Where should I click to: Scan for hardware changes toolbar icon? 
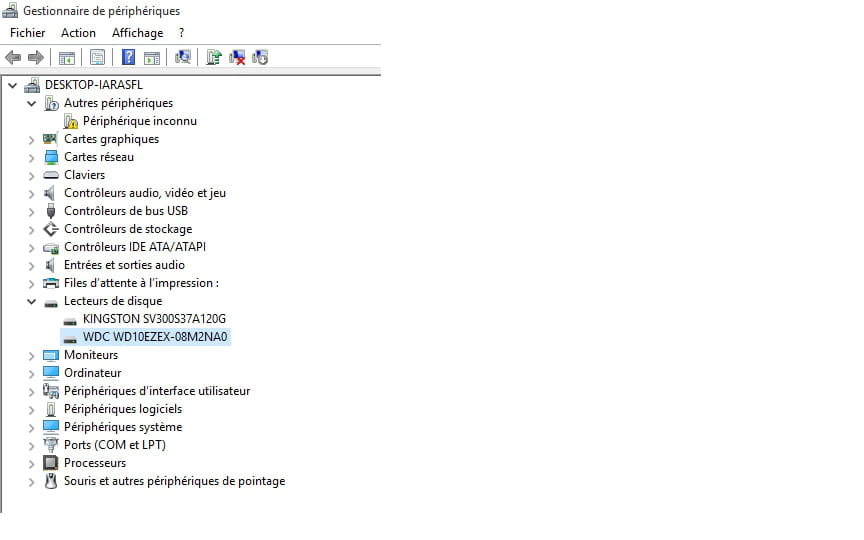[x=182, y=57]
